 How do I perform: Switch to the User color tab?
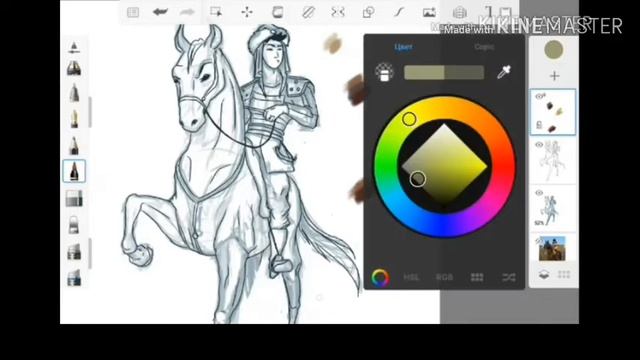click(x=403, y=47)
